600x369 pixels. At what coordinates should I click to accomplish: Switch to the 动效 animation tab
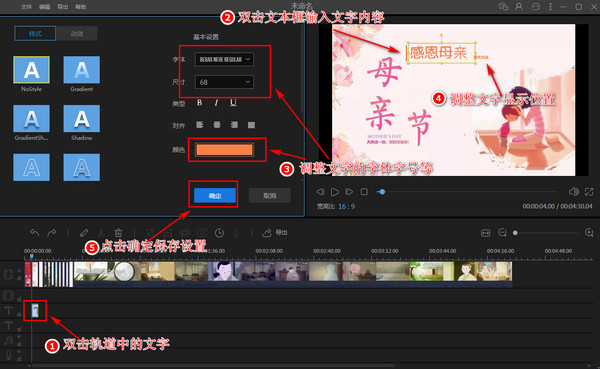77,34
